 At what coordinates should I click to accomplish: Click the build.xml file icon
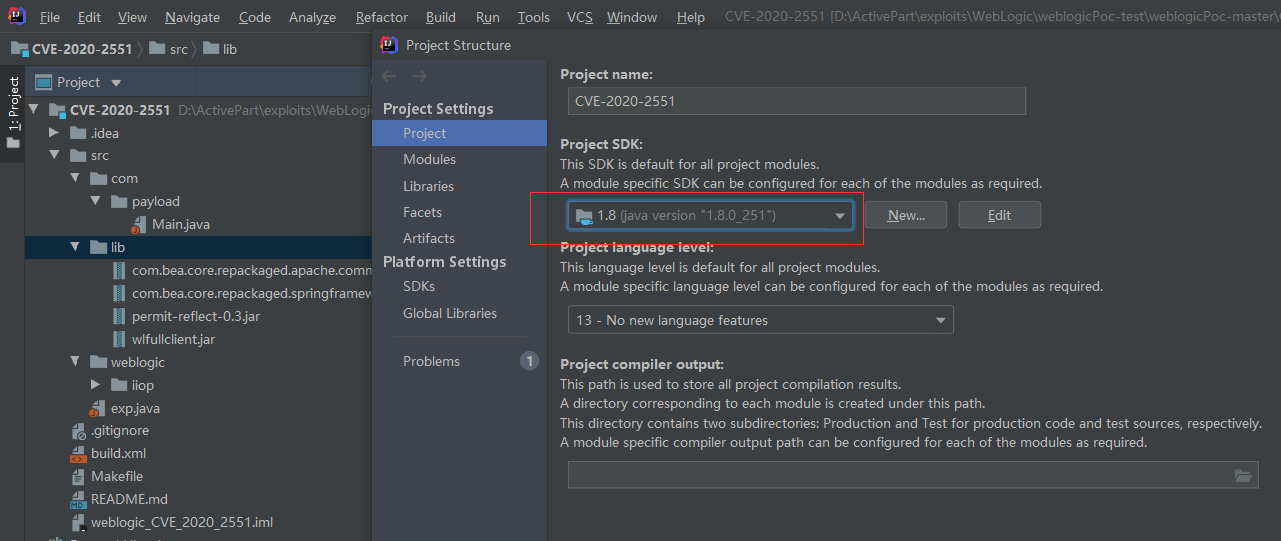click(x=78, y=454)
